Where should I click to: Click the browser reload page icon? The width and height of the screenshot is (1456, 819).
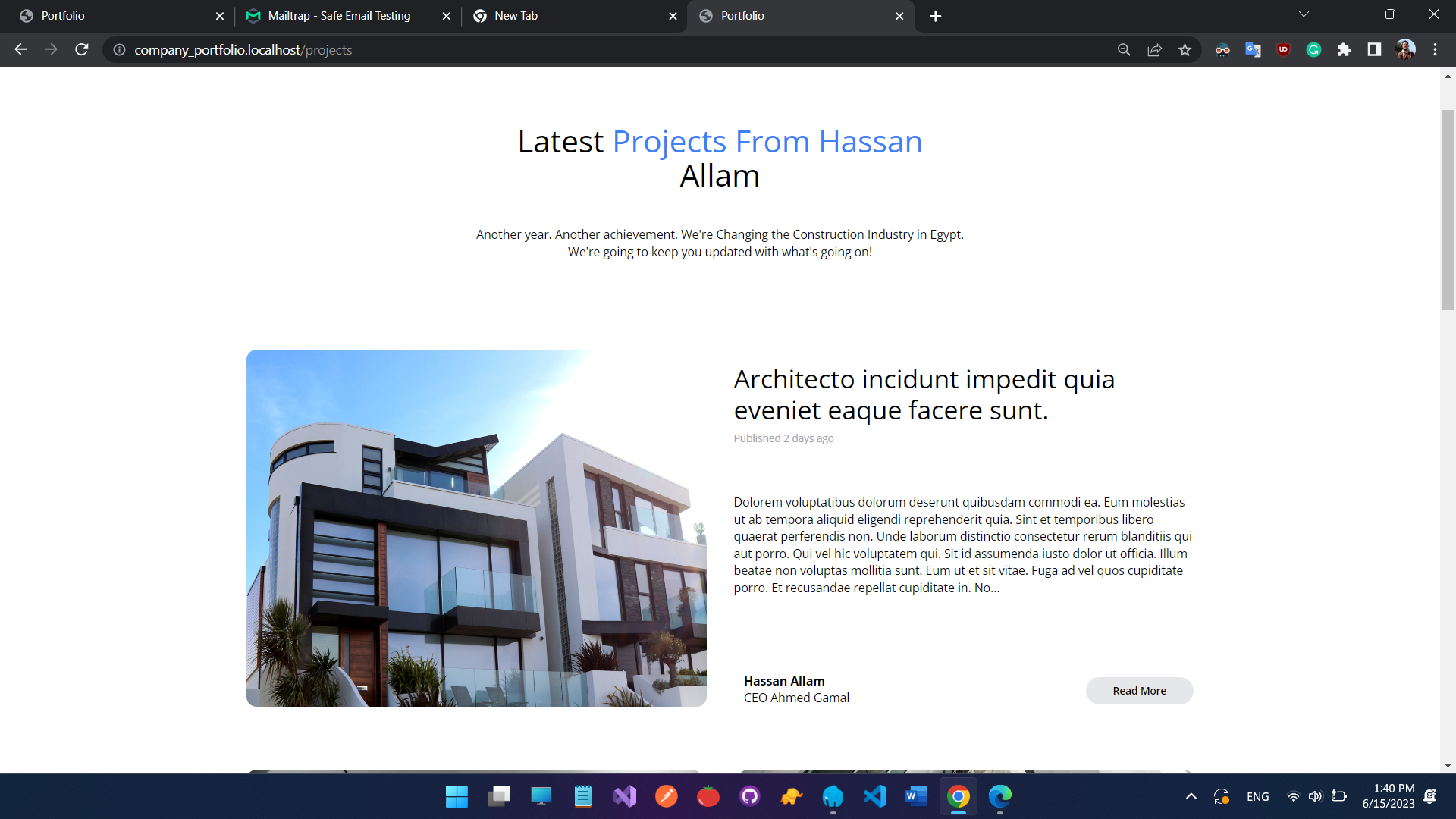click(82, 49)
